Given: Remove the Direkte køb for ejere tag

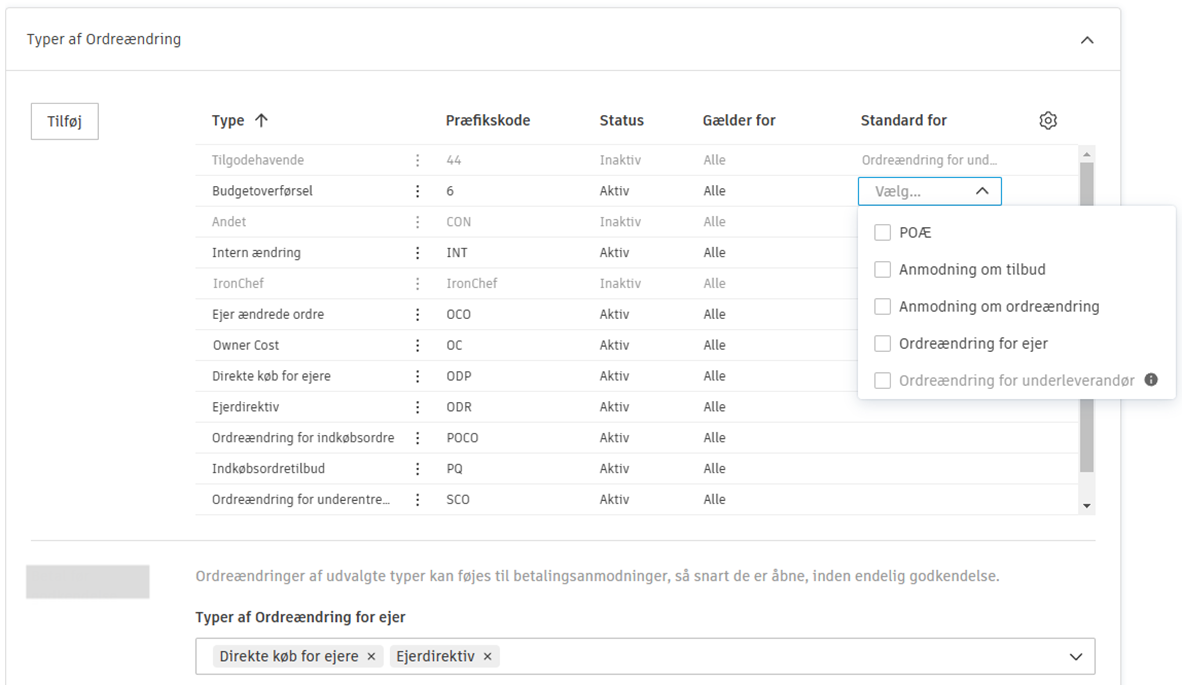Looking at the screenshot, I should click(x=371, y=656).
